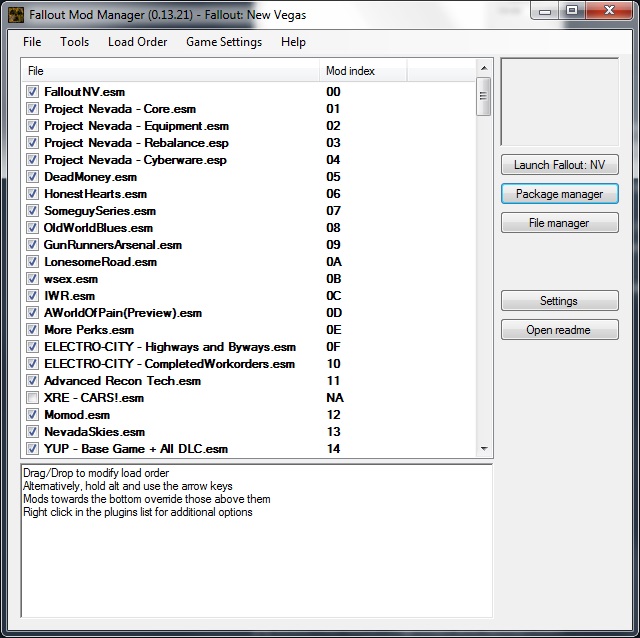Open the Help menu
This screenshot has height=638, width=640.
tap(293, 42)
